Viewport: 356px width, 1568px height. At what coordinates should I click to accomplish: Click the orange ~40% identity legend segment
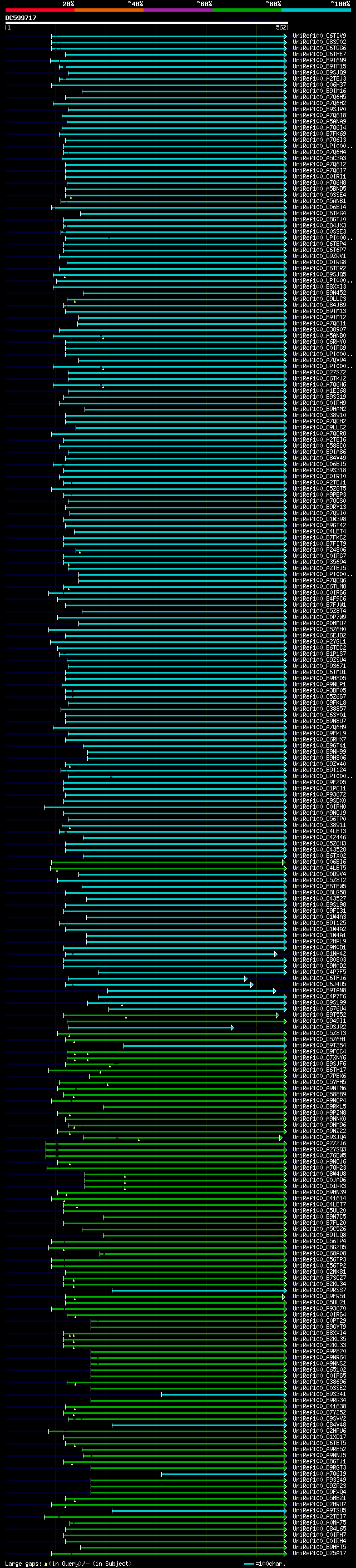tap(109, 10)
